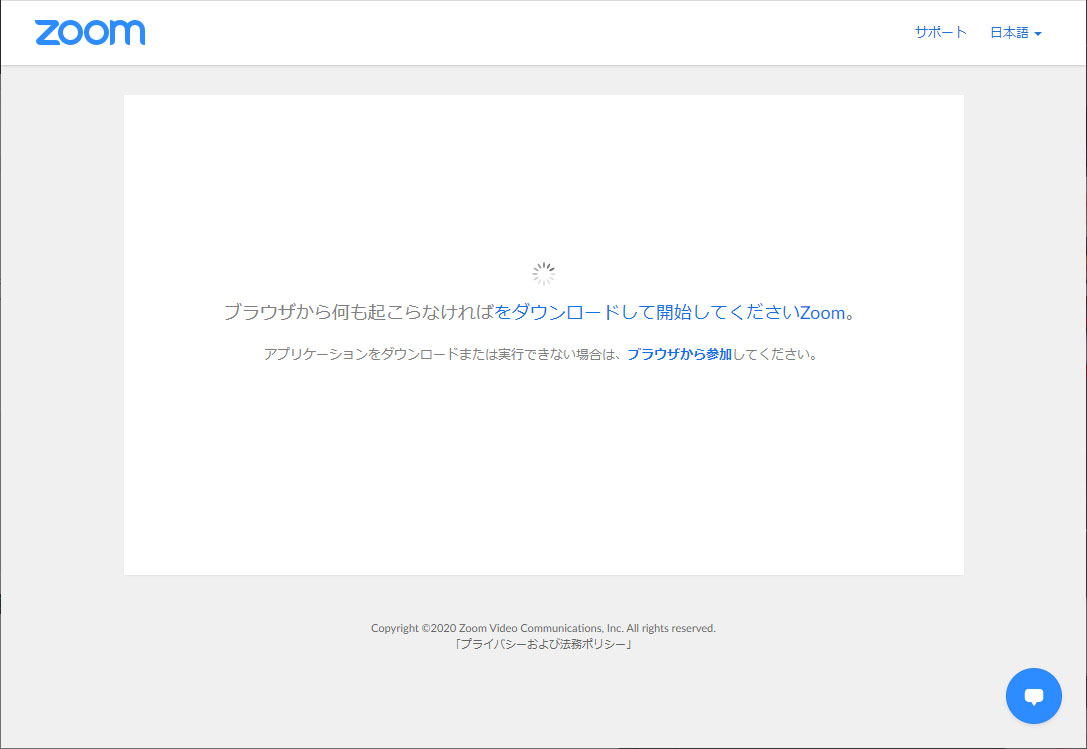Click the text アプリケーションをダウンロードまたは実行できない場合は
This screenshot has height=749, width=1087.
pyautogui.click(x=441, y=354)
